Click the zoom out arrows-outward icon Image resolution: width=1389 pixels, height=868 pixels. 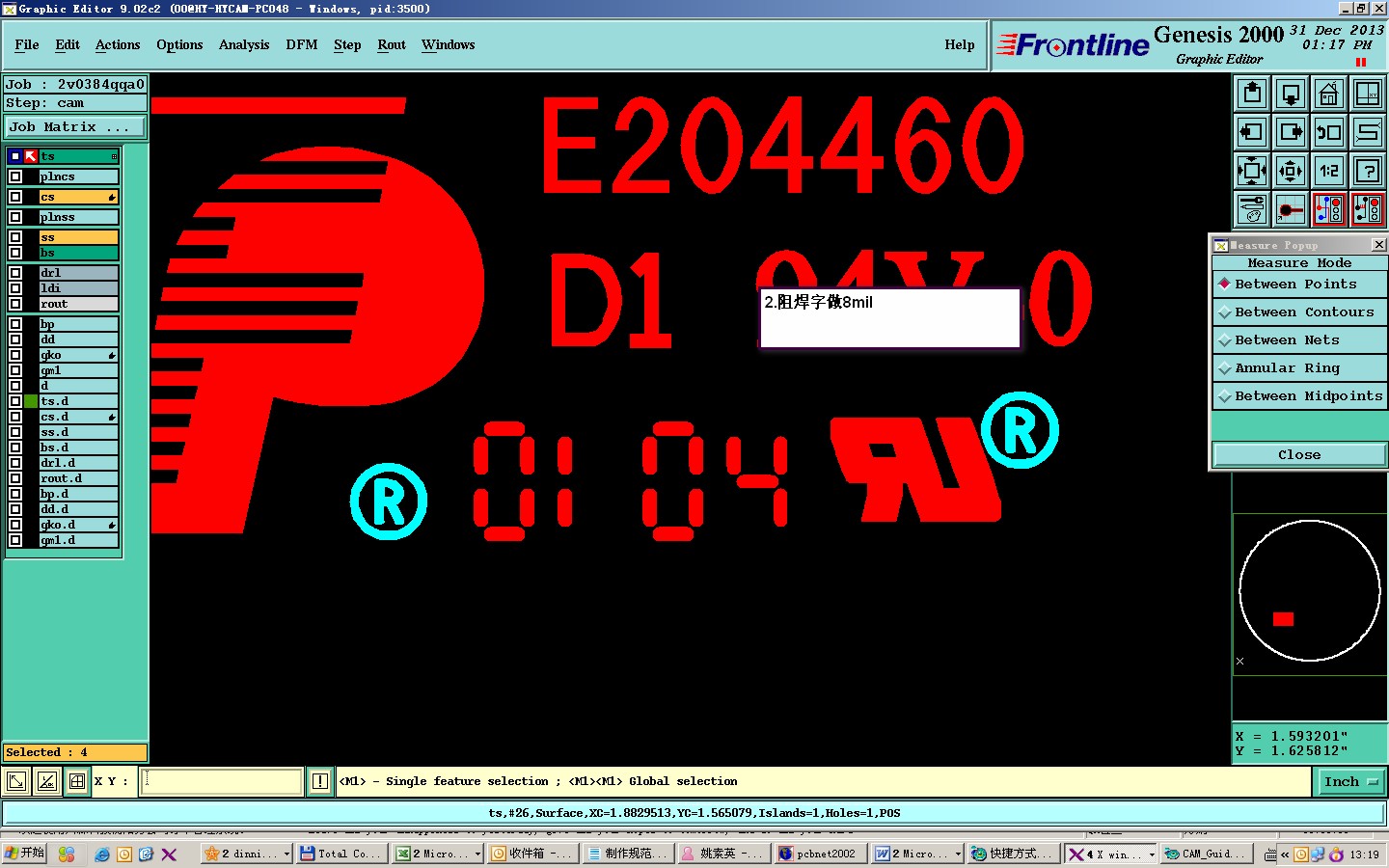pyautogui.click(x=1291, y=171)
